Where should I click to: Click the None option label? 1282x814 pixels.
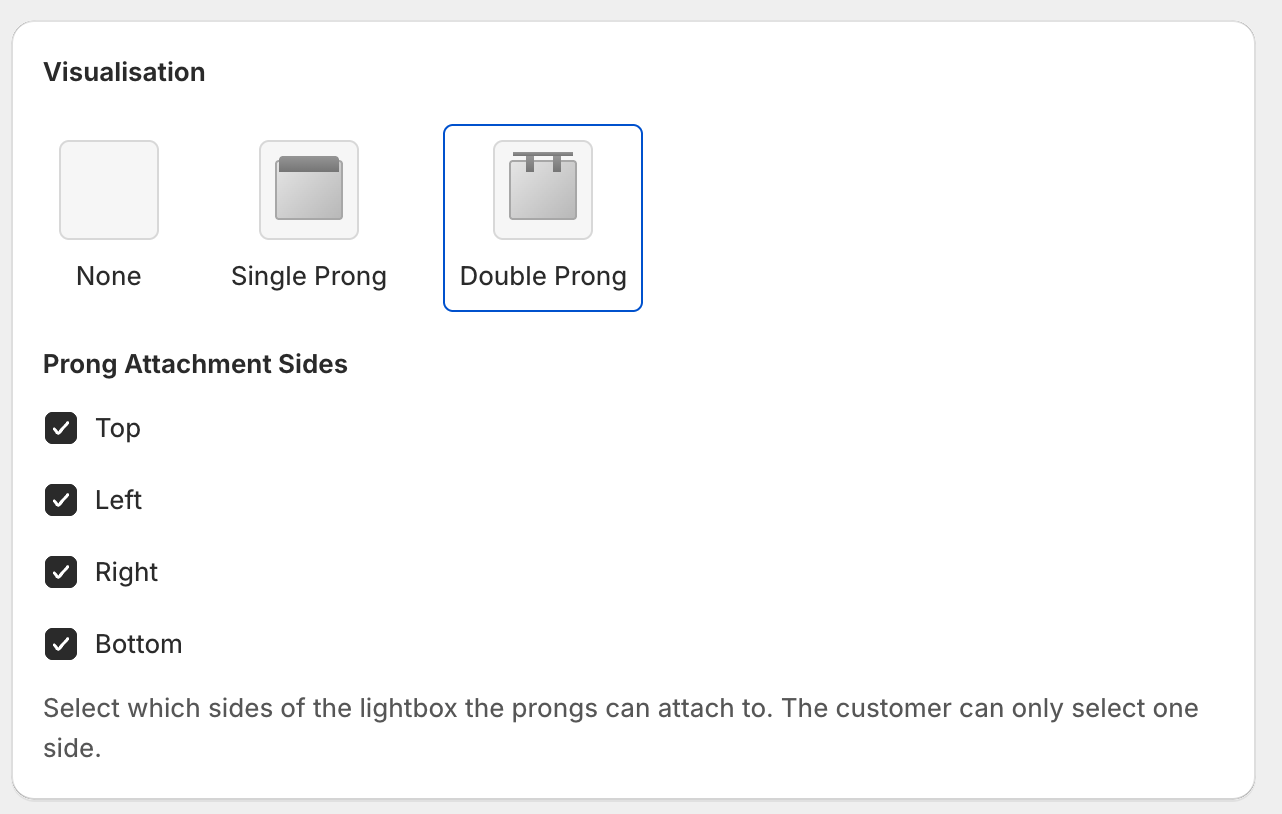[109, 276]
